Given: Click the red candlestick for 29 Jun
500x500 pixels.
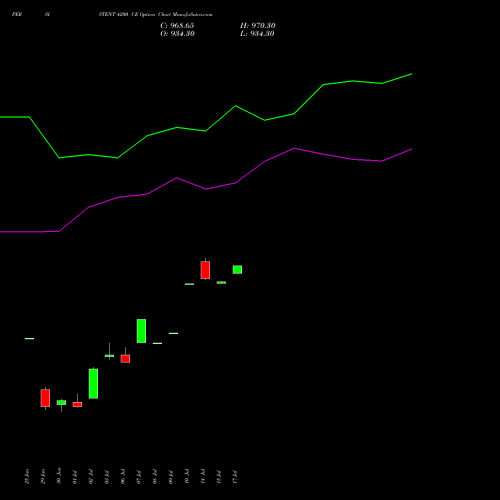Looking at the screenshot, I should pos(45,398).
